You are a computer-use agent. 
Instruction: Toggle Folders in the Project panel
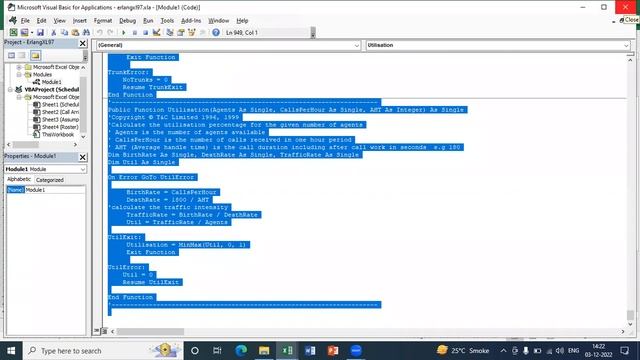pos(35,56)
